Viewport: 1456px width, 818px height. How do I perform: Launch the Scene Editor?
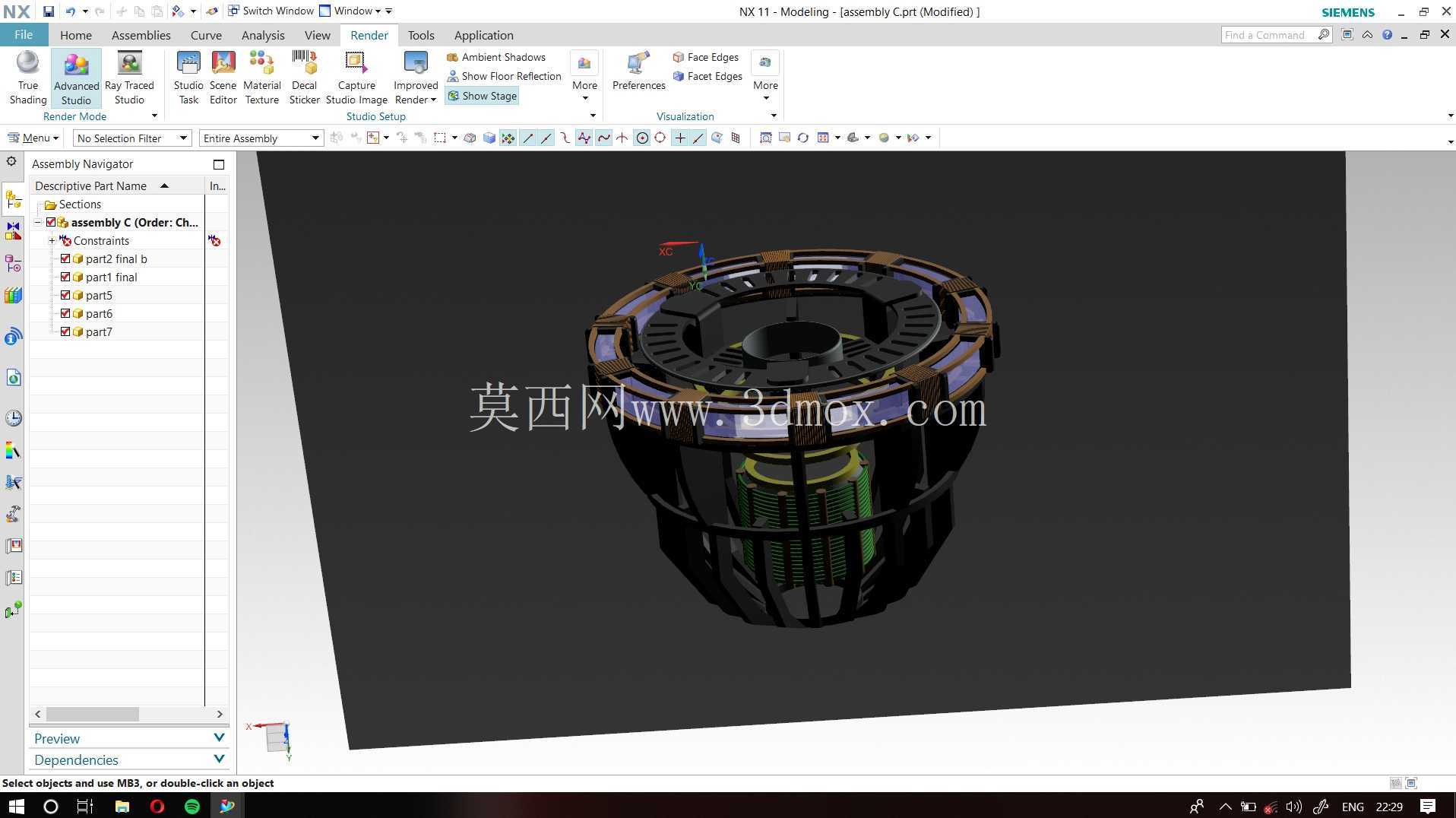(x=223, y=78)
